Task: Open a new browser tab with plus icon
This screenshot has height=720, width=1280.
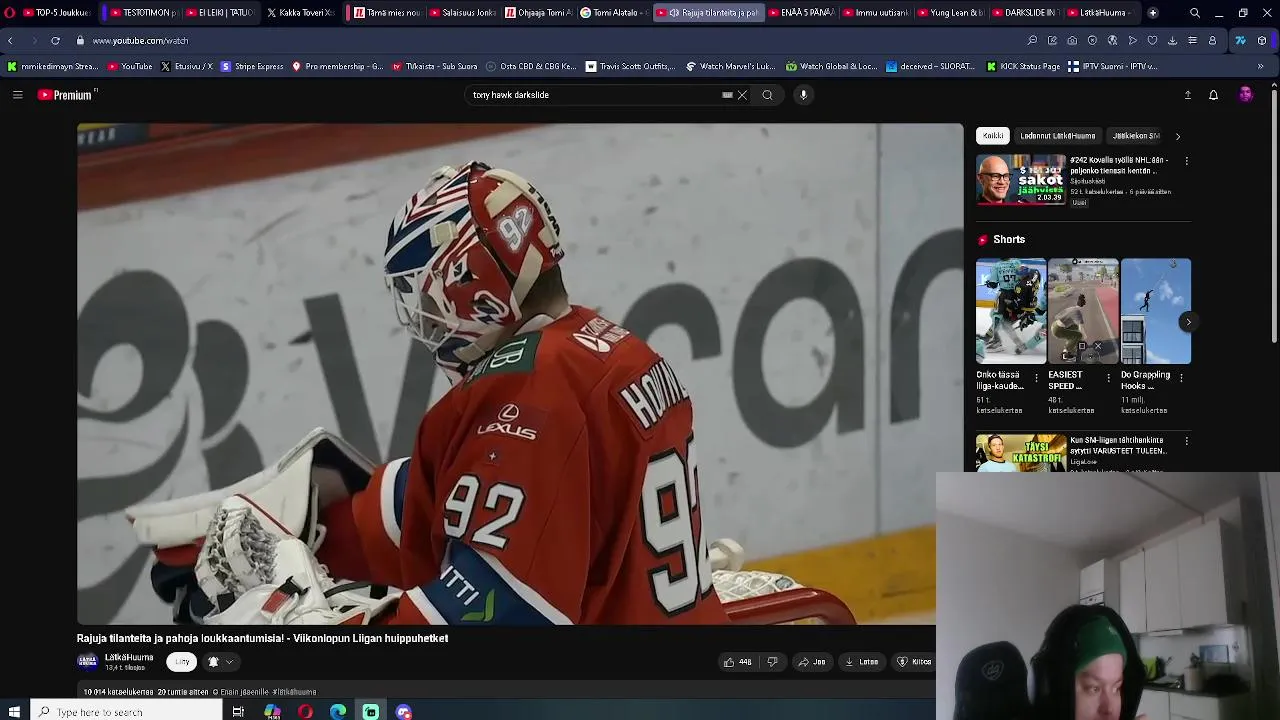Action: tap(1153, 13)
